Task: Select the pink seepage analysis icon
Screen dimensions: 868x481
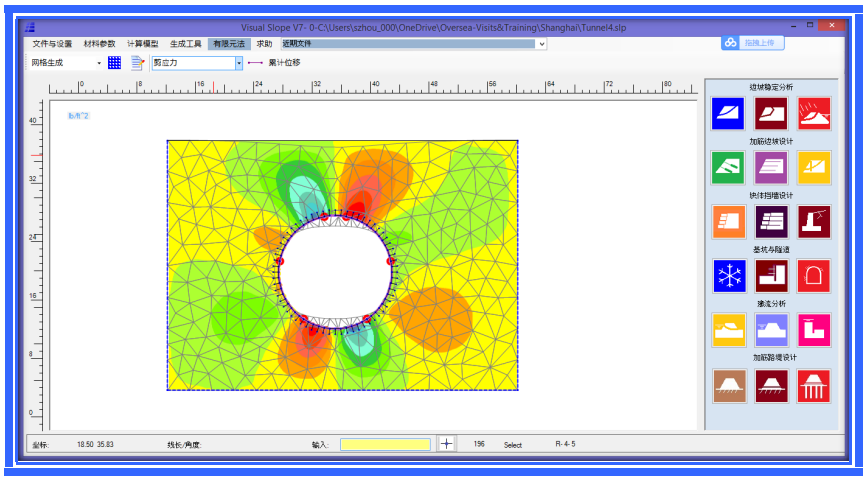Action: tap(813, 329)
